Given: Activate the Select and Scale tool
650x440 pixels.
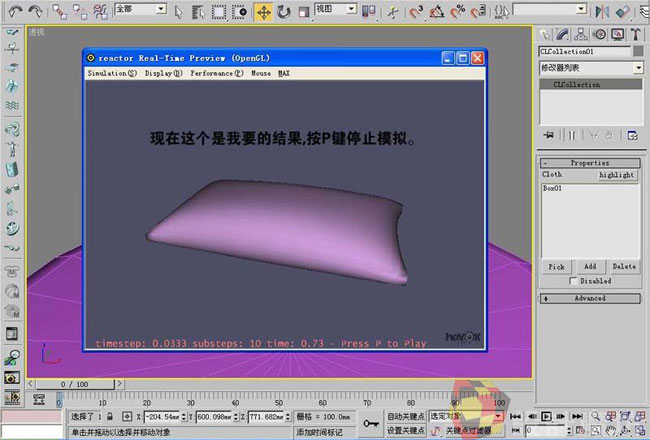Looking at the screenshot, I should point(304,12).
